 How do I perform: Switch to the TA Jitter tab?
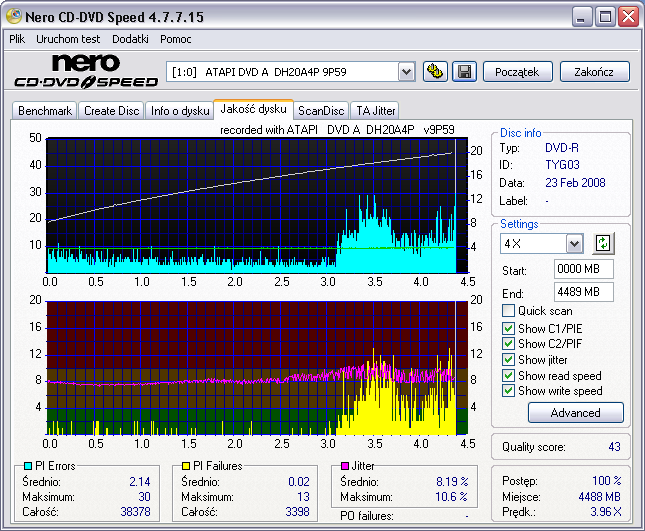pyautogui.click(x=376, y=111)
